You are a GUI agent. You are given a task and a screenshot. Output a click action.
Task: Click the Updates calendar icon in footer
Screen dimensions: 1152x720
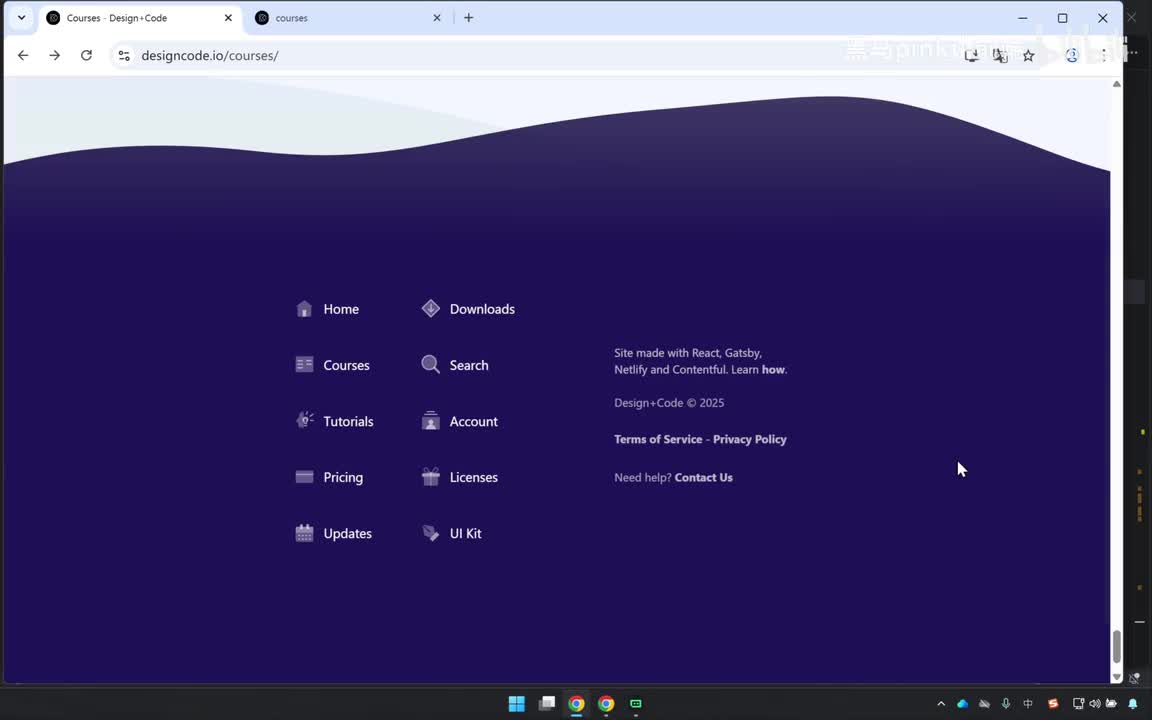304,533
